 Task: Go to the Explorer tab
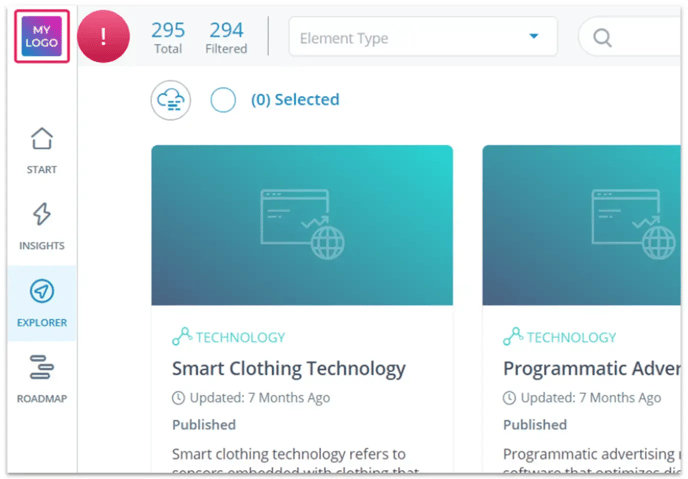pos(41,302)
